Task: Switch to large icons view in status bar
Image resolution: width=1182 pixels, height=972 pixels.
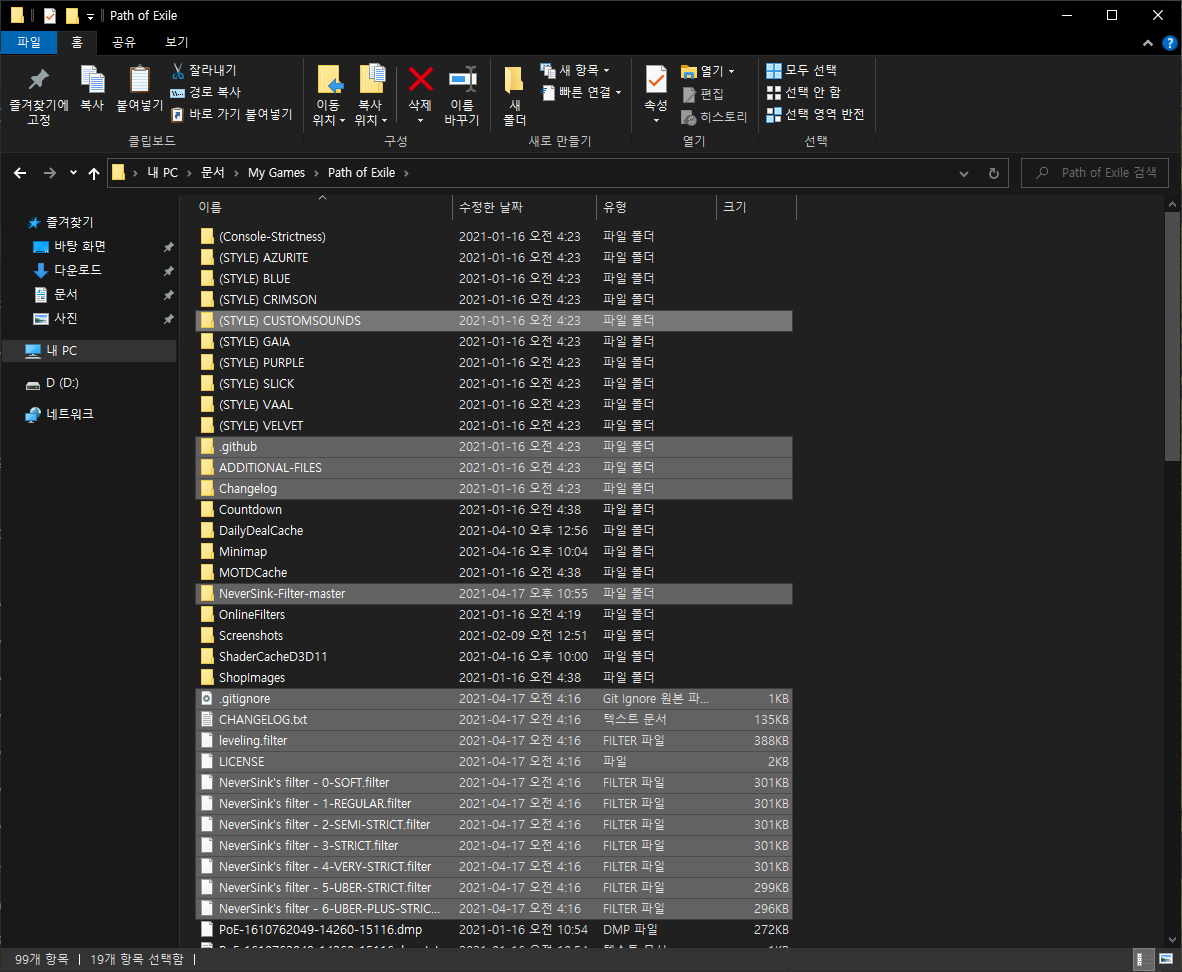Action: click(x=1166, y=959)
